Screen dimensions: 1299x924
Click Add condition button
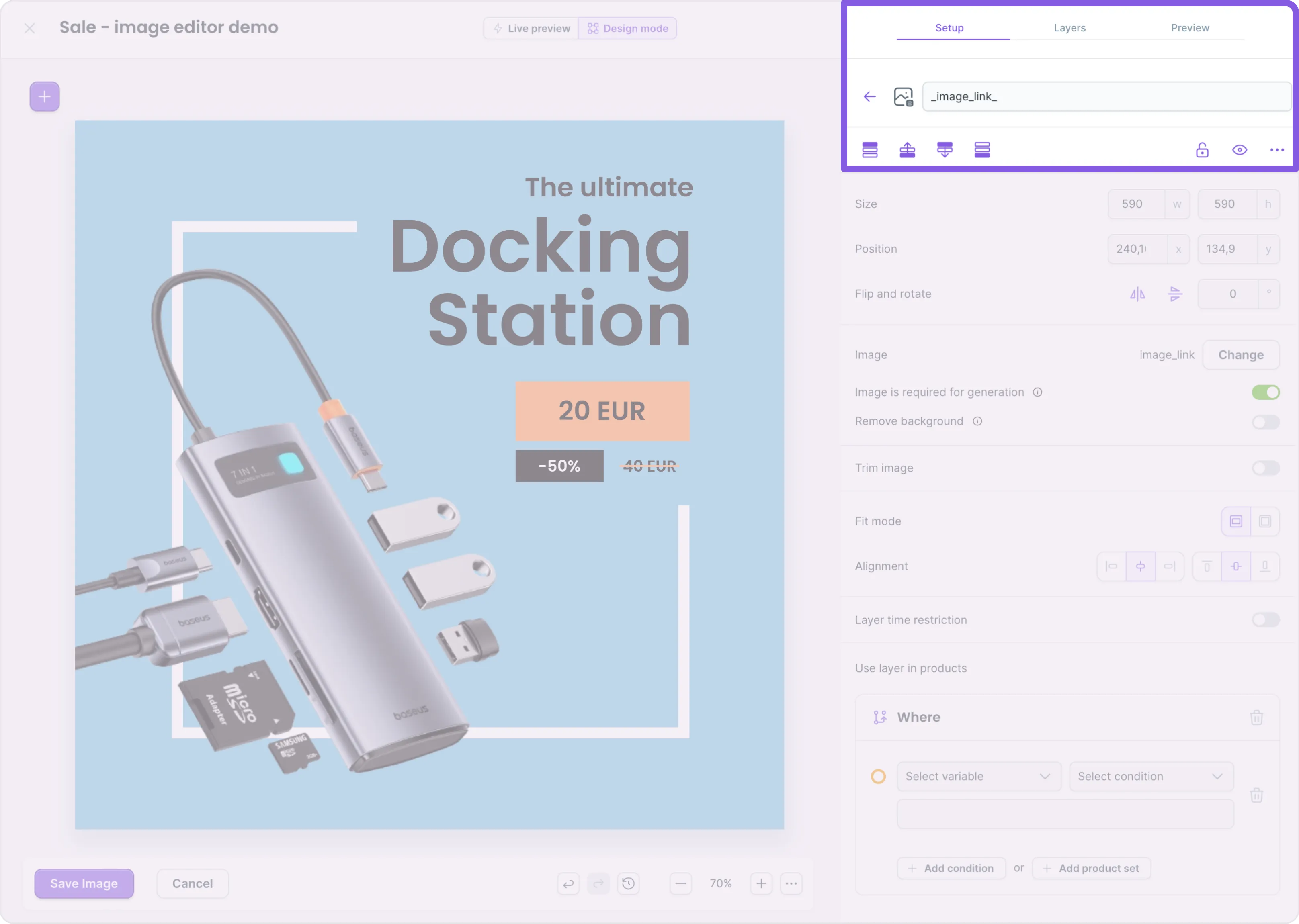951,869
